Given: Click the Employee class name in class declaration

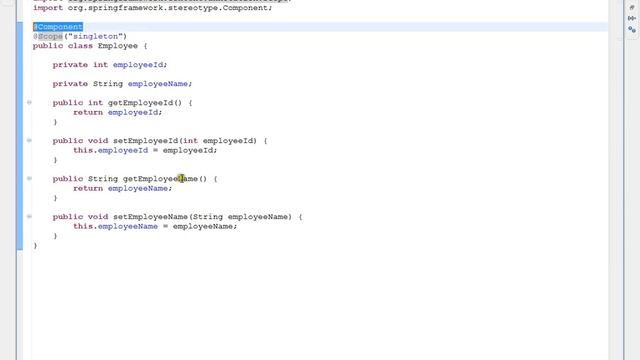Looking at the screenshot, I should (118, 46).
